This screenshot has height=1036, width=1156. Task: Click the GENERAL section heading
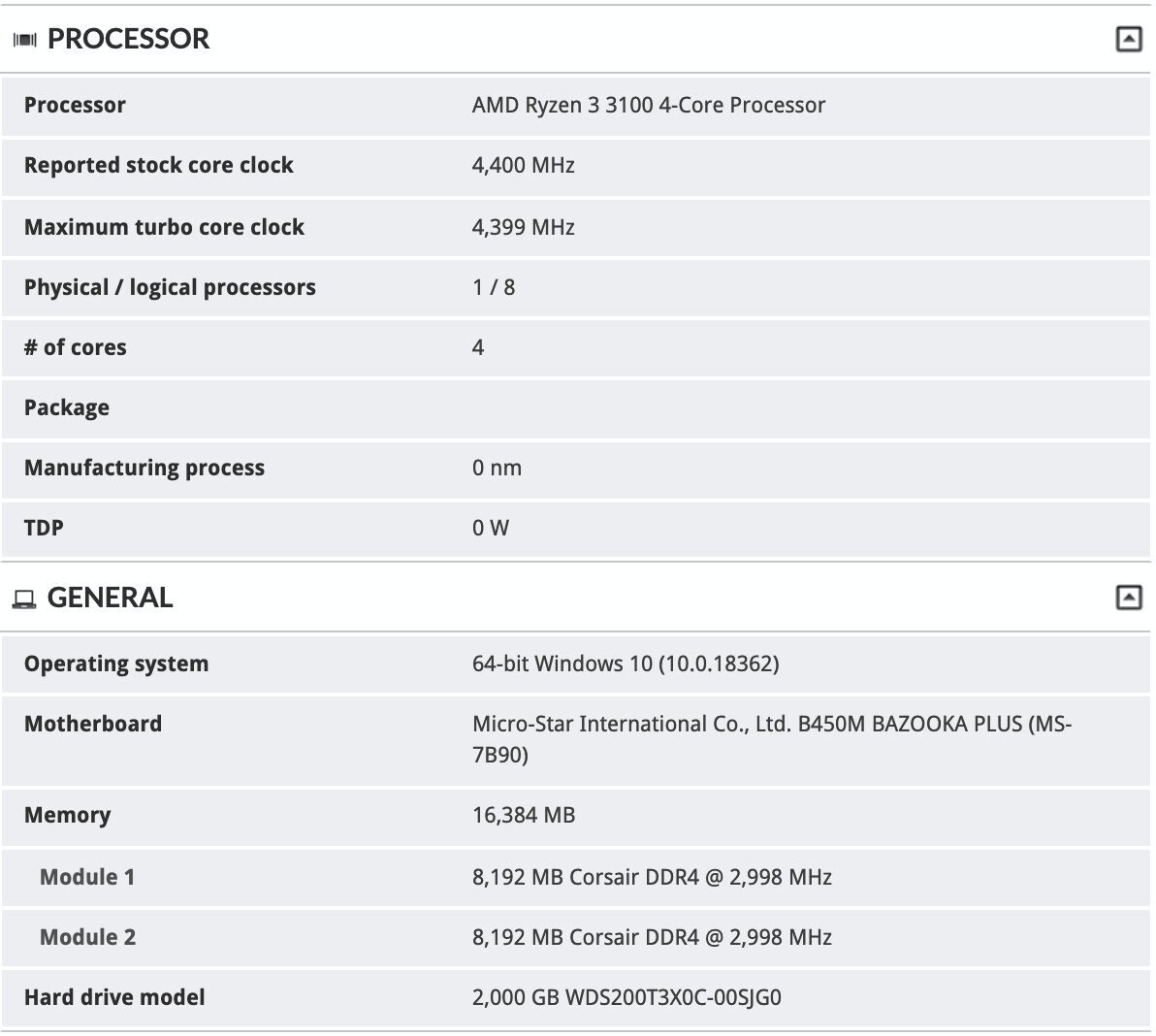(x=110, y=598)
